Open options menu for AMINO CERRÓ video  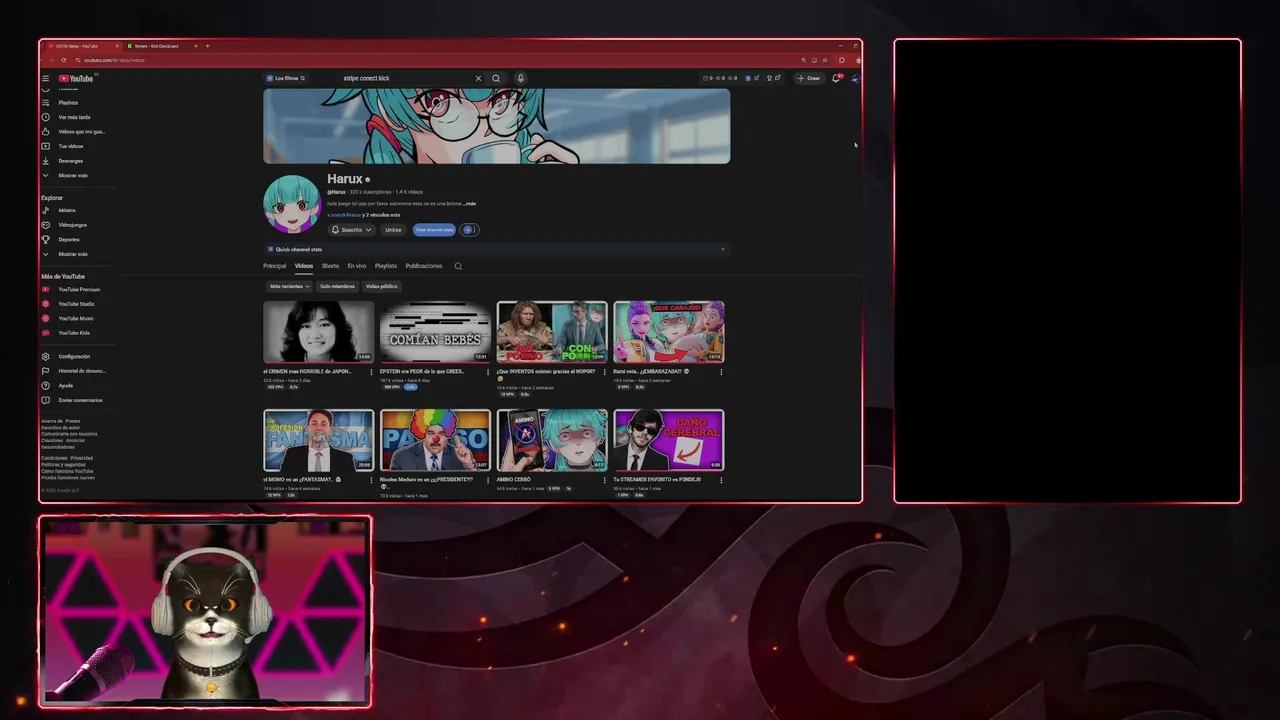click(604, 480)
